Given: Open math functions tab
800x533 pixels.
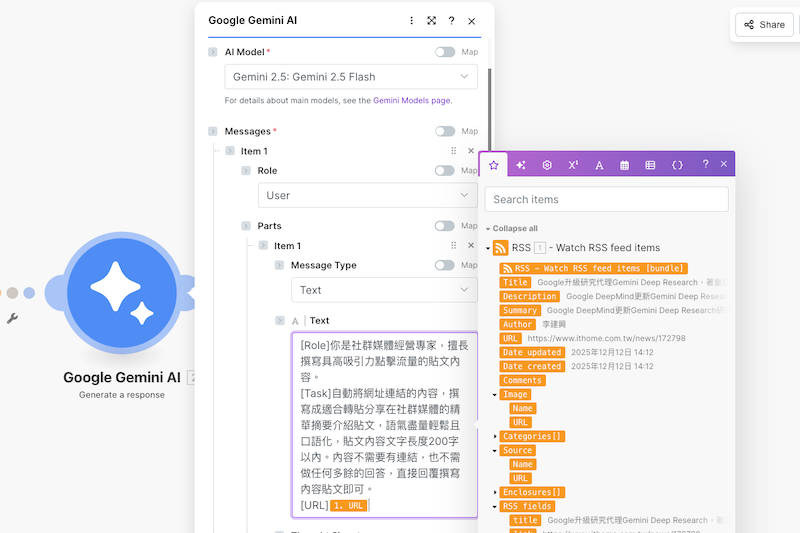Looking at the screenshot, I should pyautogui.click(x=573, y=164).
